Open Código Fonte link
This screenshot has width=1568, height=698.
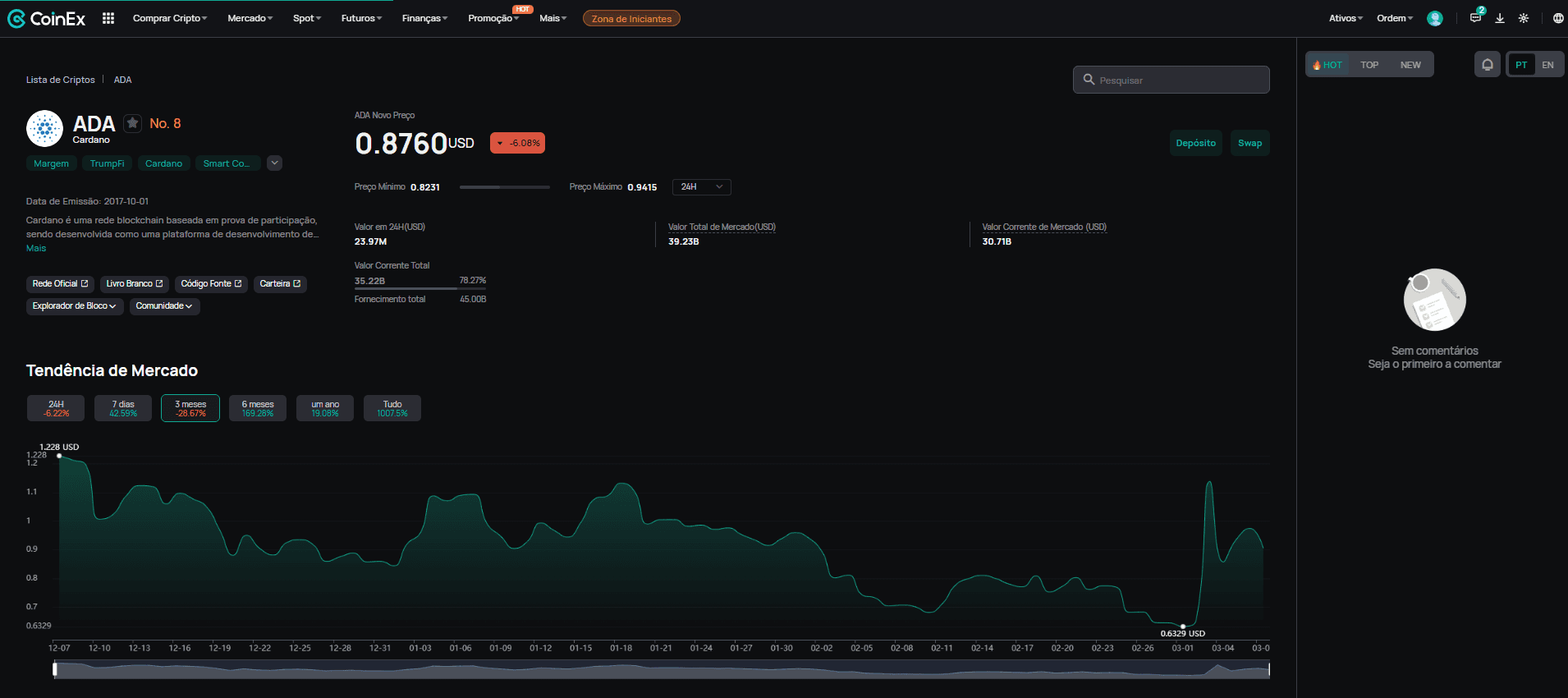211,284
